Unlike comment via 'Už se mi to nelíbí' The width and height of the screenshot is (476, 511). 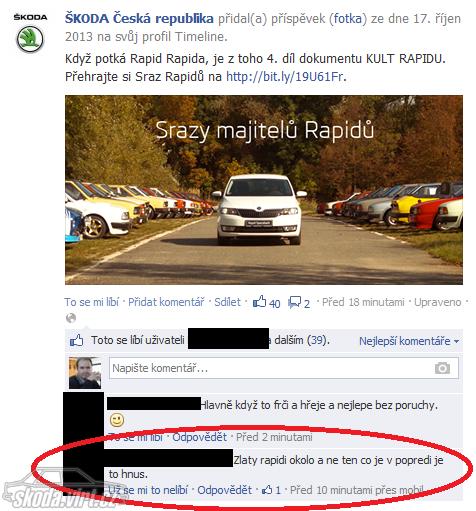point(148,490)
